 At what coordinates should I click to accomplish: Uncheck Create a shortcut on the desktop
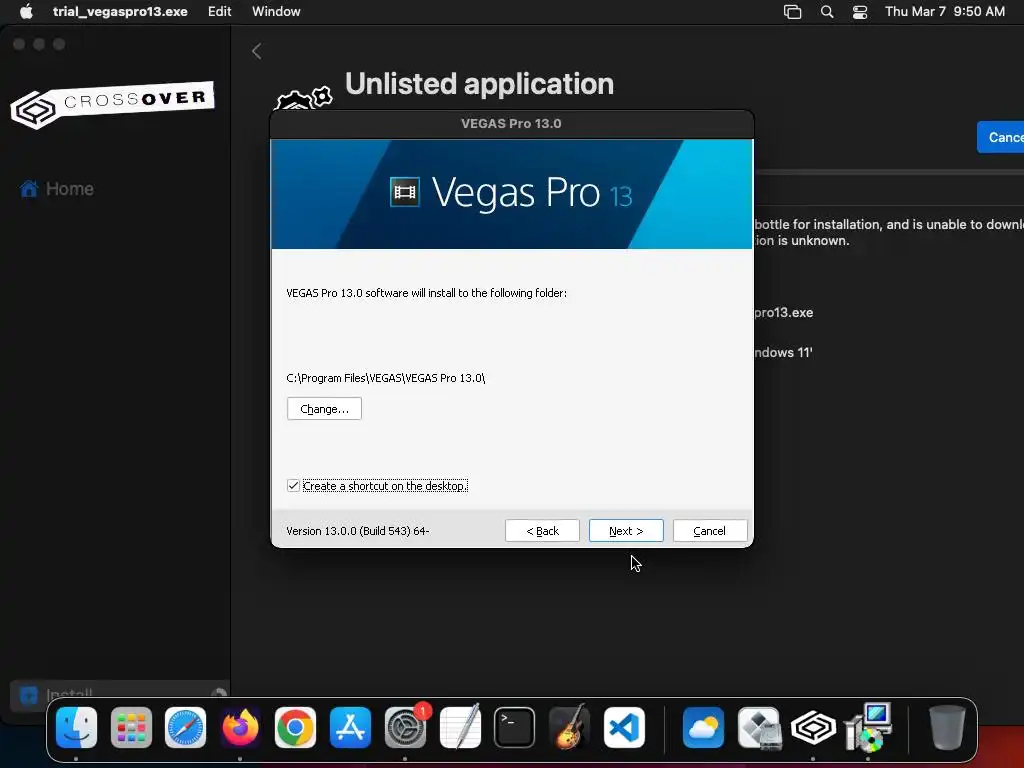(x=293, y=486)
